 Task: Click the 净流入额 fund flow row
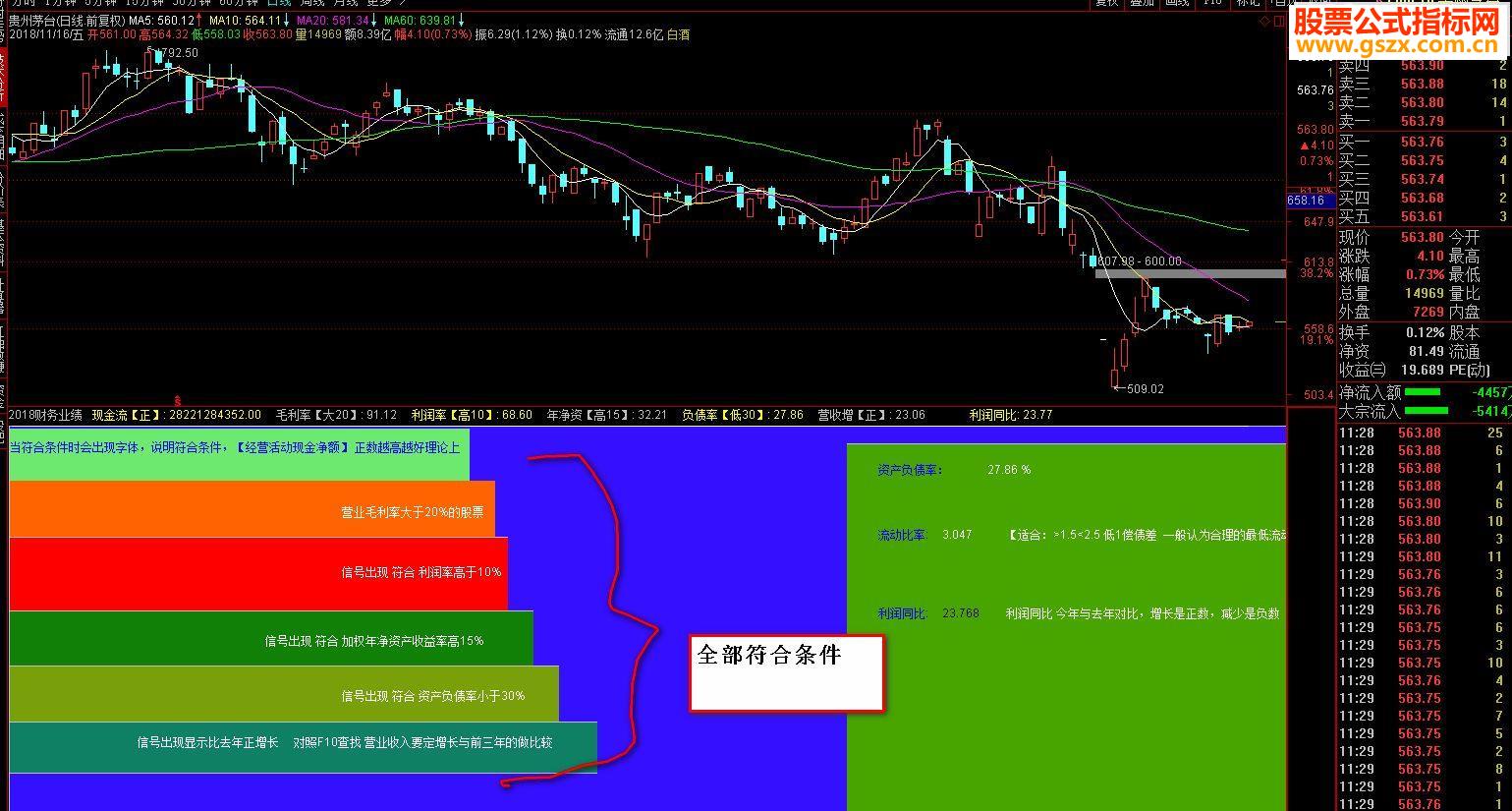tap(1423, 393)
